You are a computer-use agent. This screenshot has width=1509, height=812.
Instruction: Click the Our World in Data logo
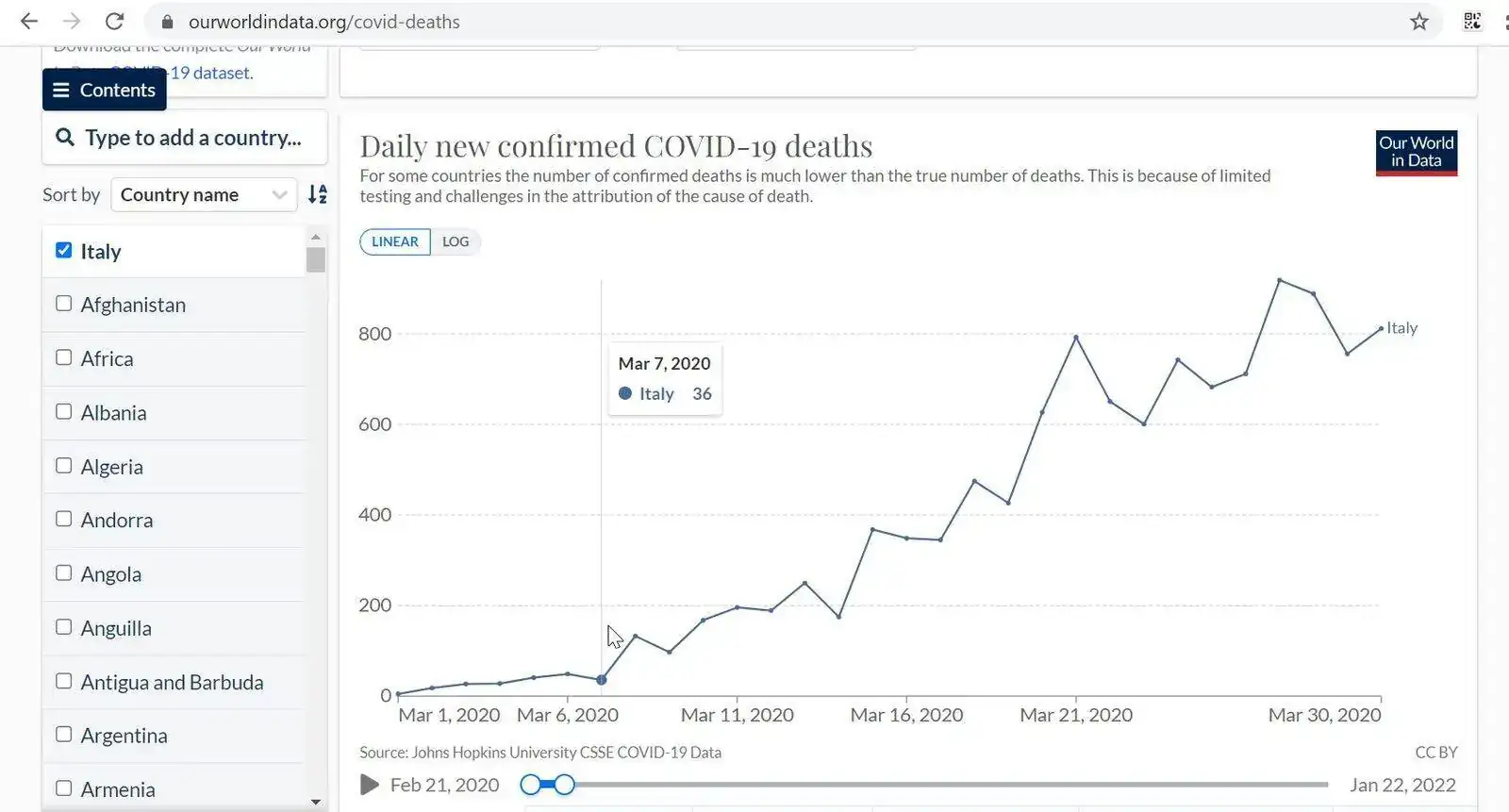[1416, 153]
